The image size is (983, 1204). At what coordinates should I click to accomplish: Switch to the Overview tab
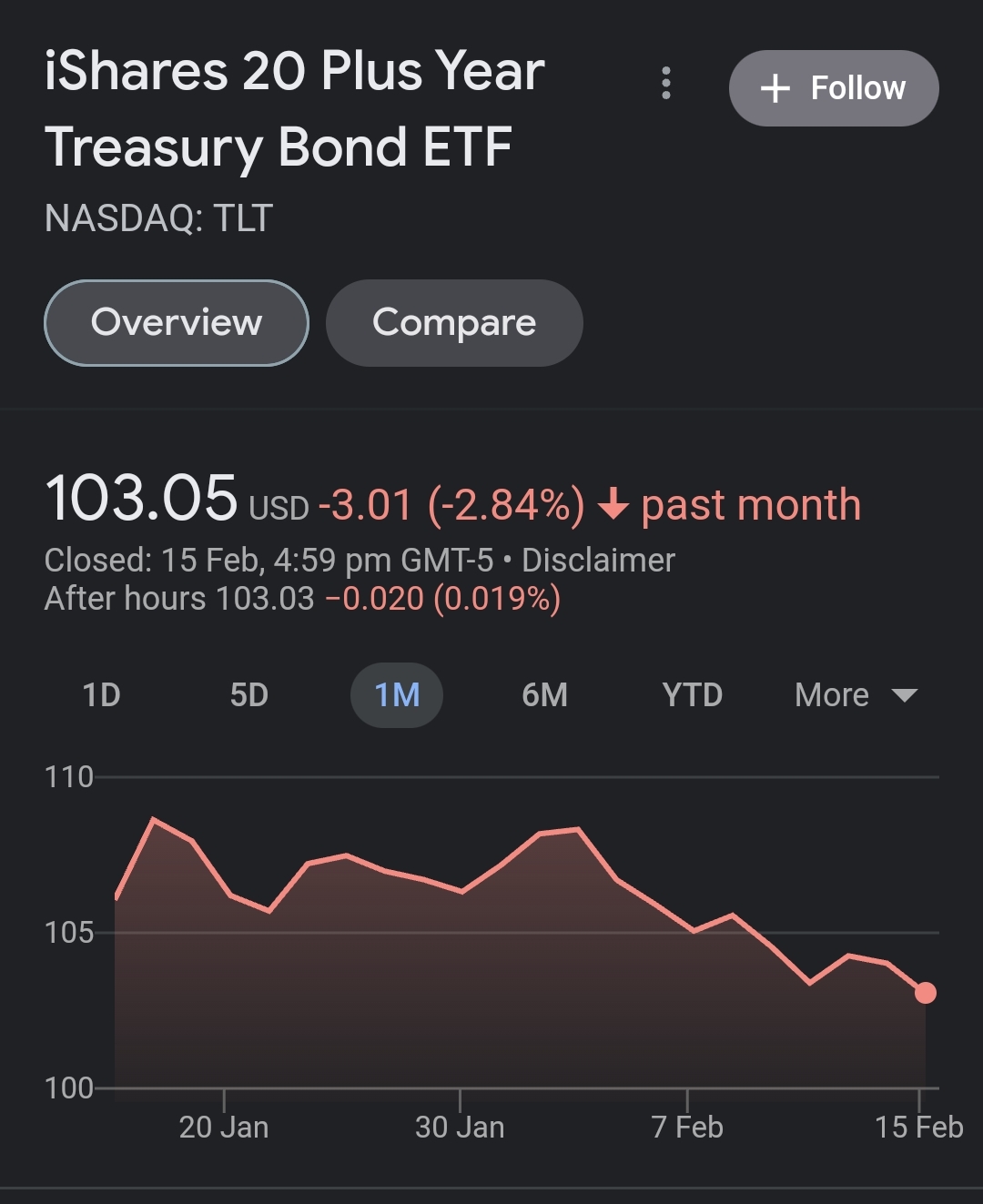(177, 323)
